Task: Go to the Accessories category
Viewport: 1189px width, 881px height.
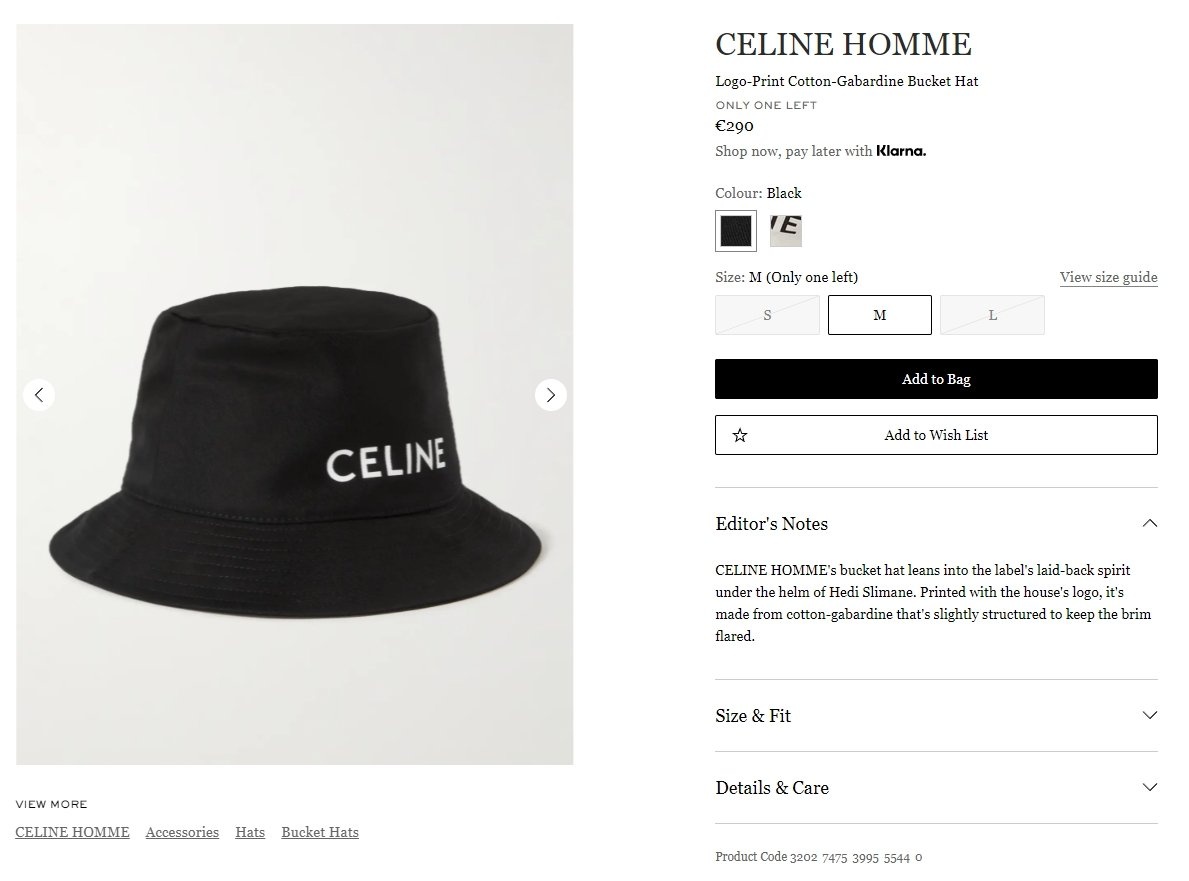Action: click(182, 832)
